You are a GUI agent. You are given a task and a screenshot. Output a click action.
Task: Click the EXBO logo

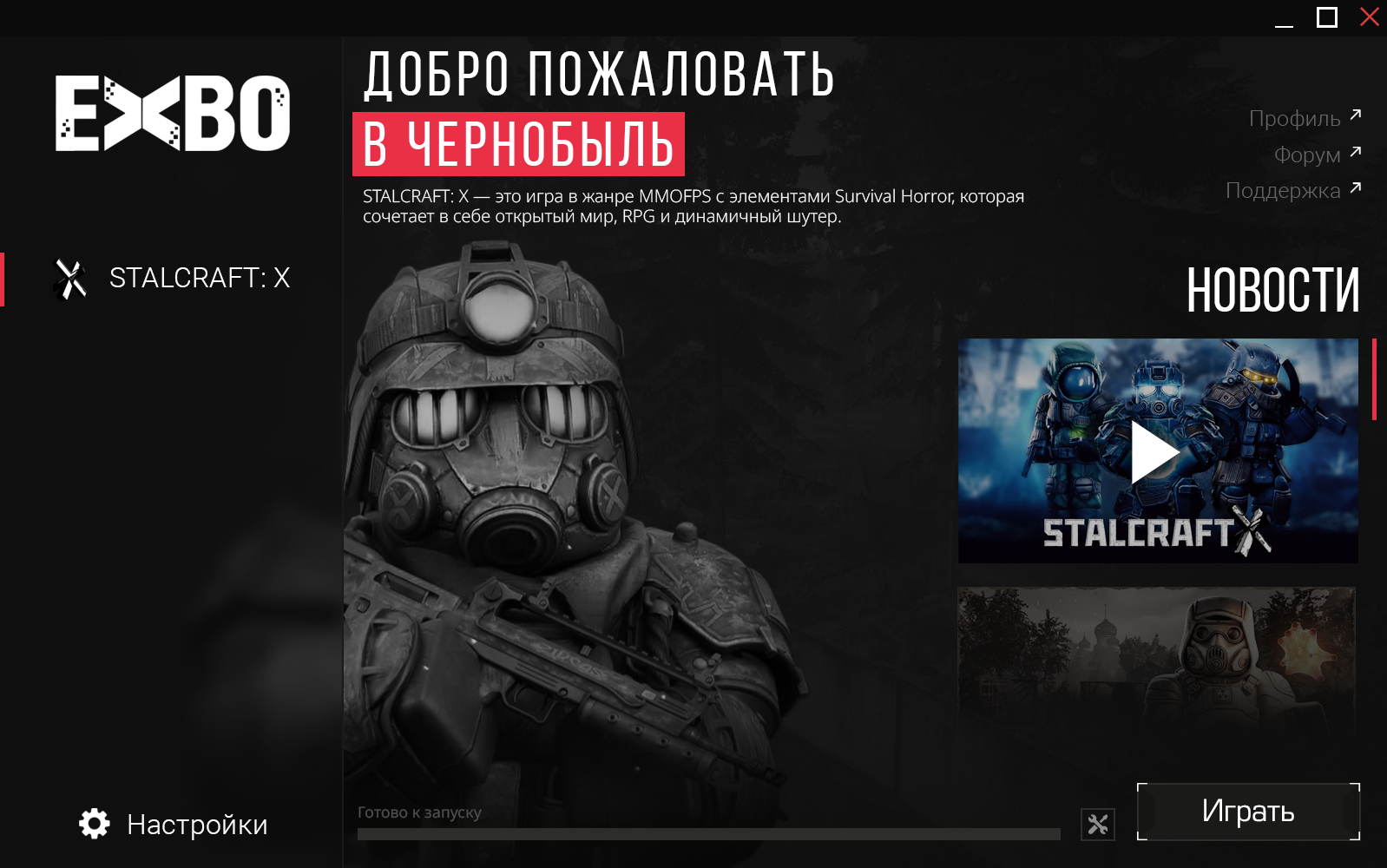point(173,113)
